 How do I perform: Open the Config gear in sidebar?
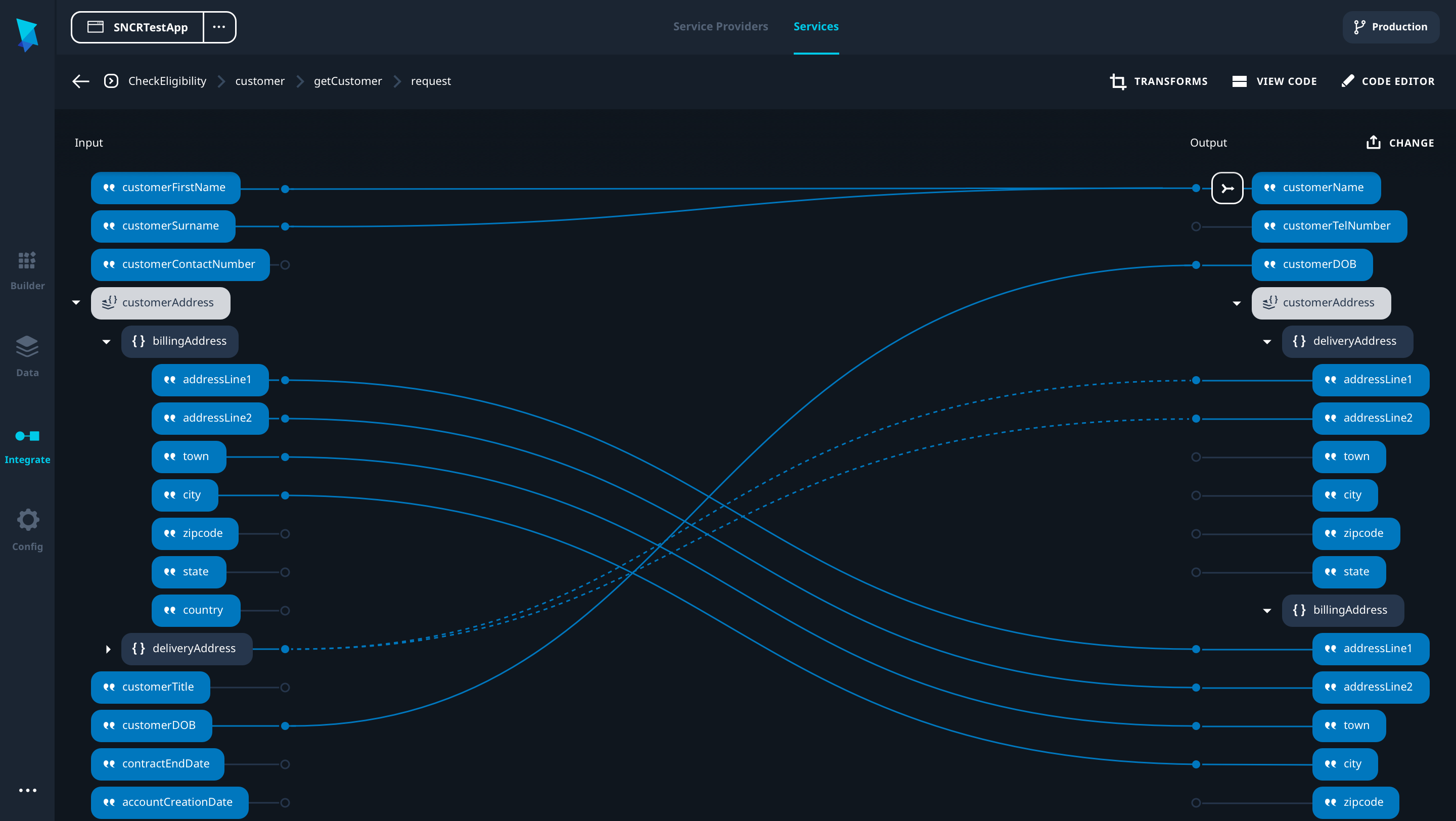27,530
